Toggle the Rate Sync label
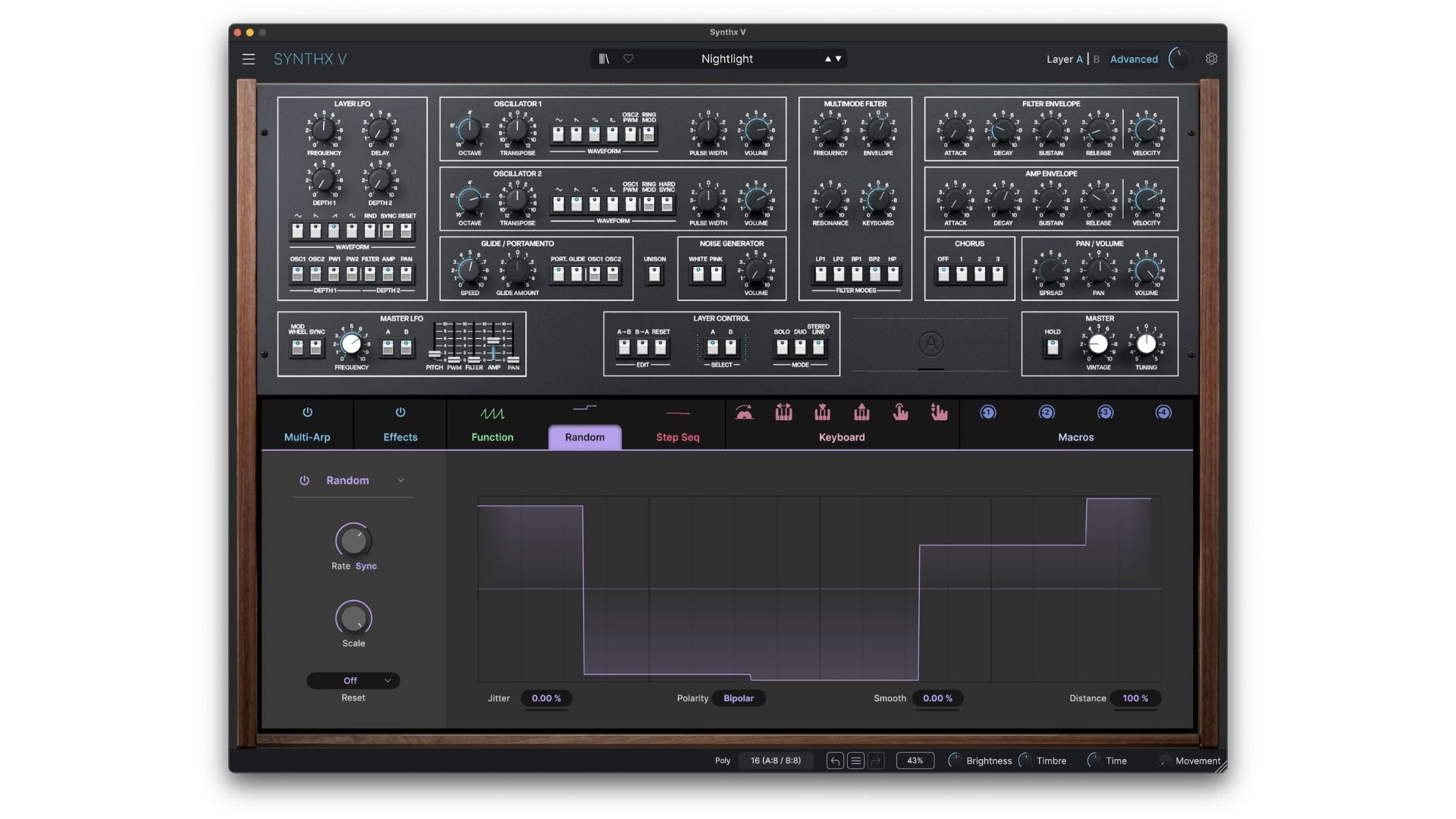This screenshot has width=1456, height=819. [366, 566]
